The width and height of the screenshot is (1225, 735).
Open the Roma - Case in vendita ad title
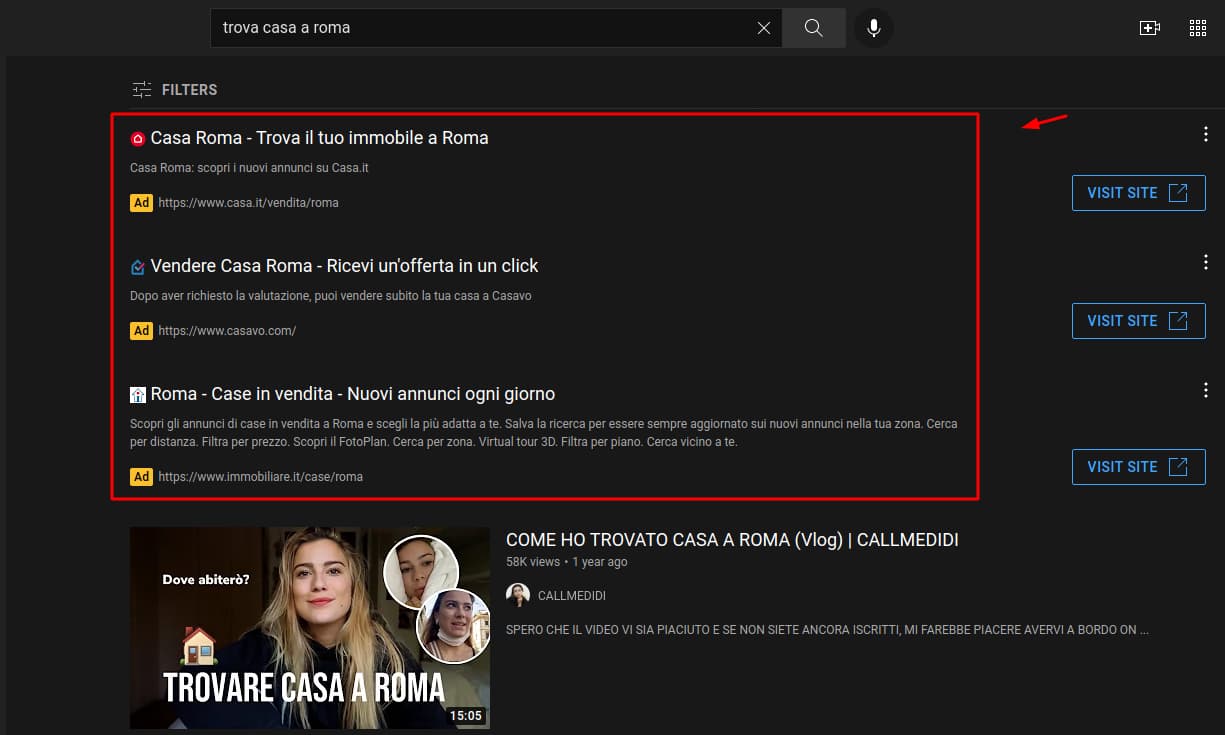click(x=352, y=394)
